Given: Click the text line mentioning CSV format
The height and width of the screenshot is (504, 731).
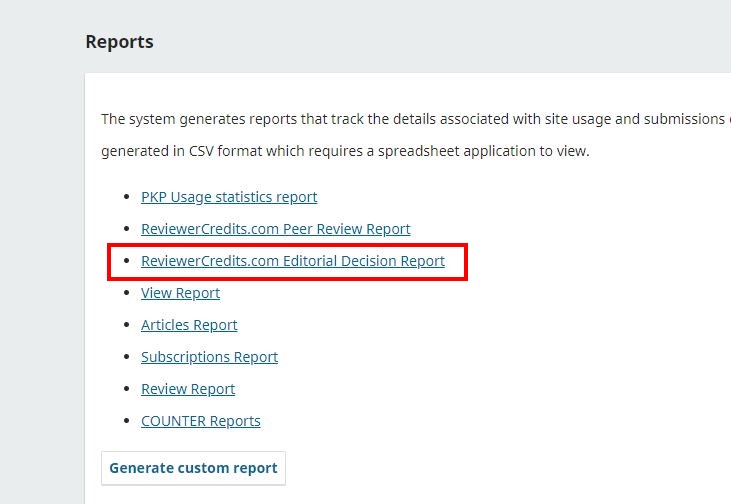Looking at the screenshot, I should [345, 151].
